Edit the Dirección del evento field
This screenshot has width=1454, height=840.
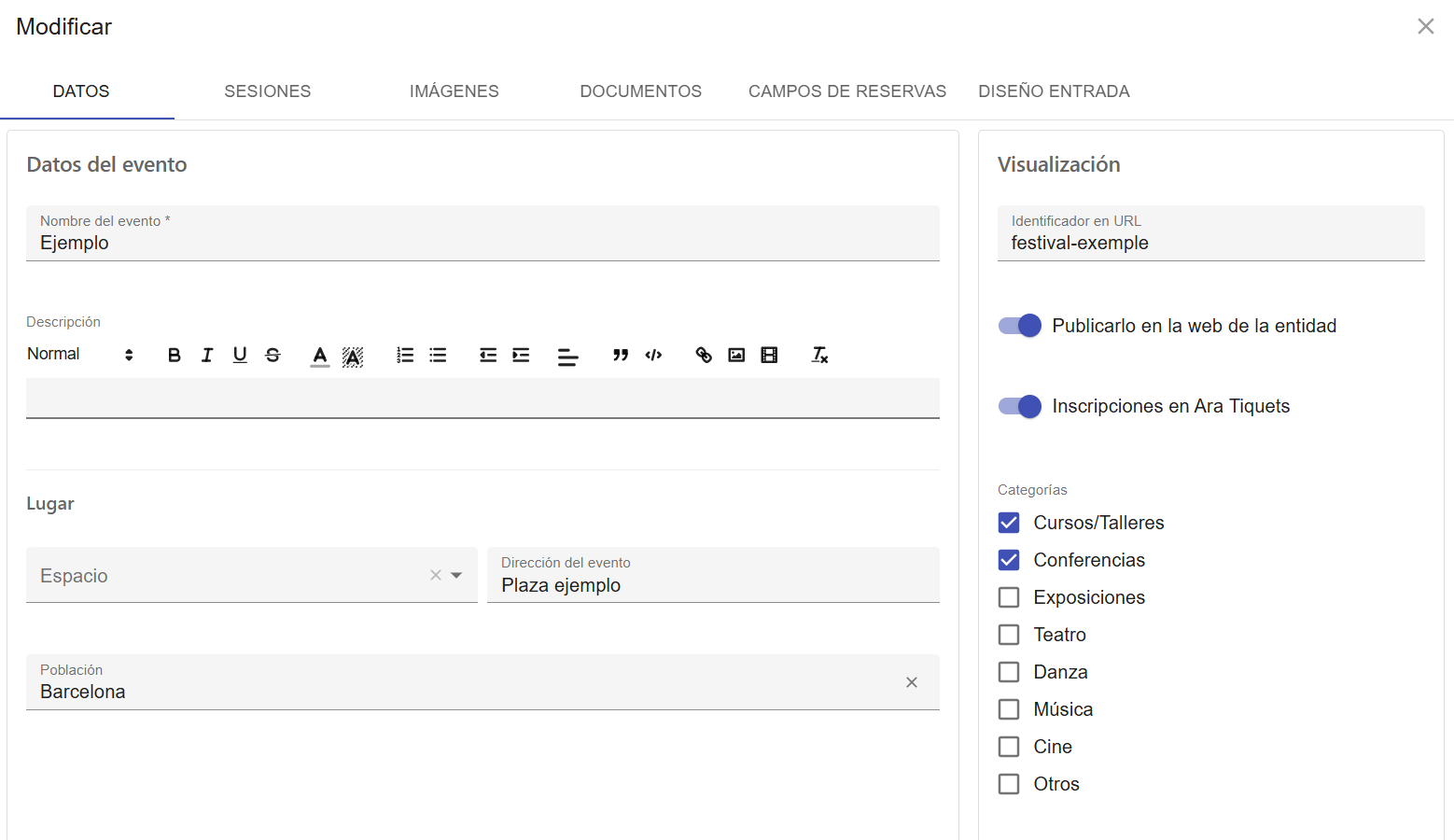click(x=713, y=575)
